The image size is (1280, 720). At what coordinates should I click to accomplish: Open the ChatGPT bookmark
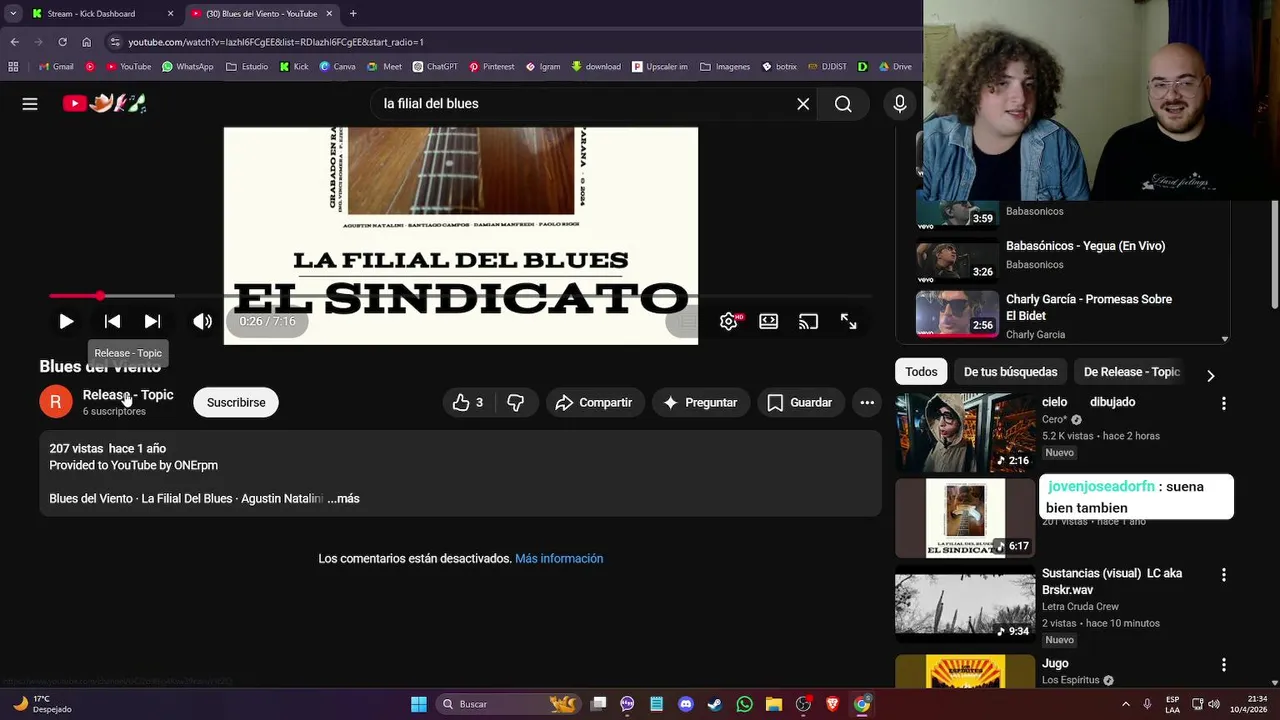pos(434,67)
